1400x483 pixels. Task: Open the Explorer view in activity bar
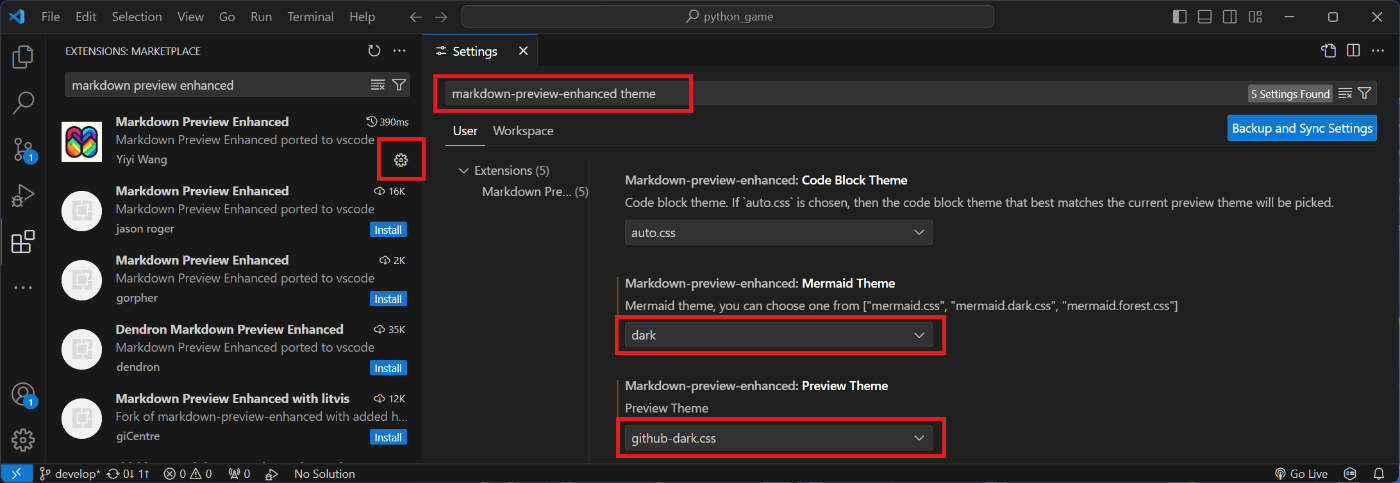(x=23, y=57)
